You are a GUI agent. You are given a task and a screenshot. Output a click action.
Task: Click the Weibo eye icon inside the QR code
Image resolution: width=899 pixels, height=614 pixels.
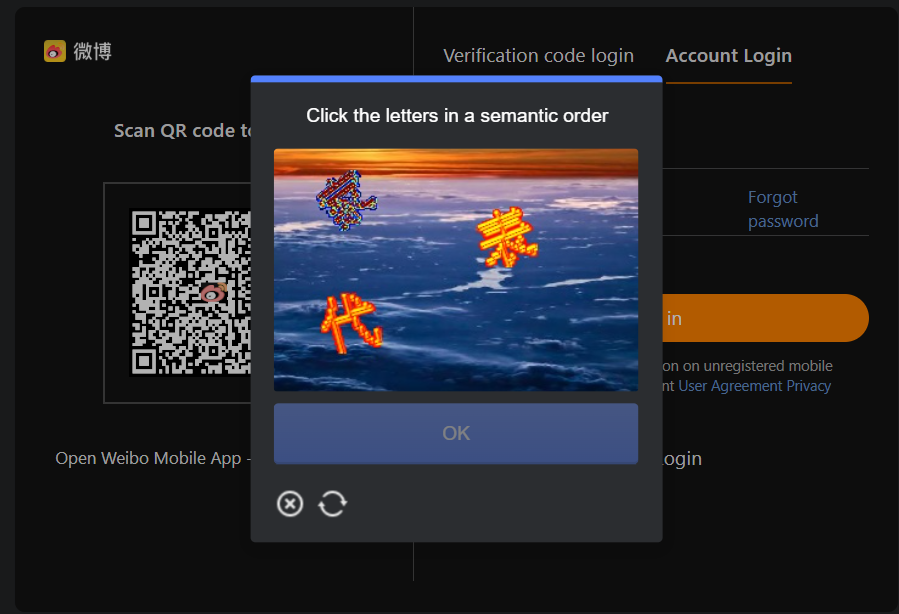(213, 293)
